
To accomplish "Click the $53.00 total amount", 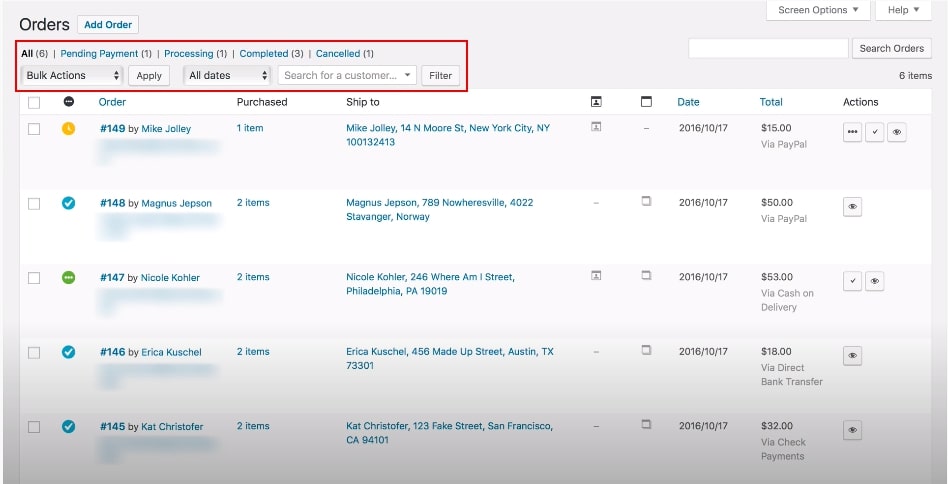I will tap(777, 277).
